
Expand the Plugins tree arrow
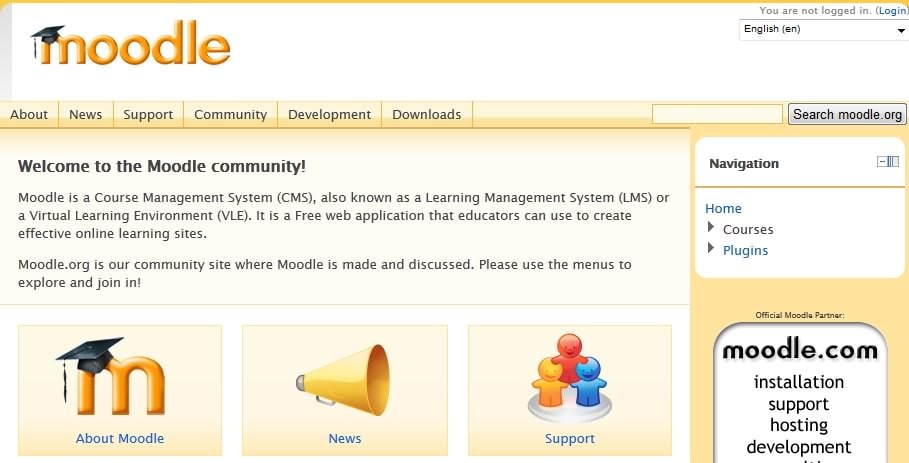[711, 248]
